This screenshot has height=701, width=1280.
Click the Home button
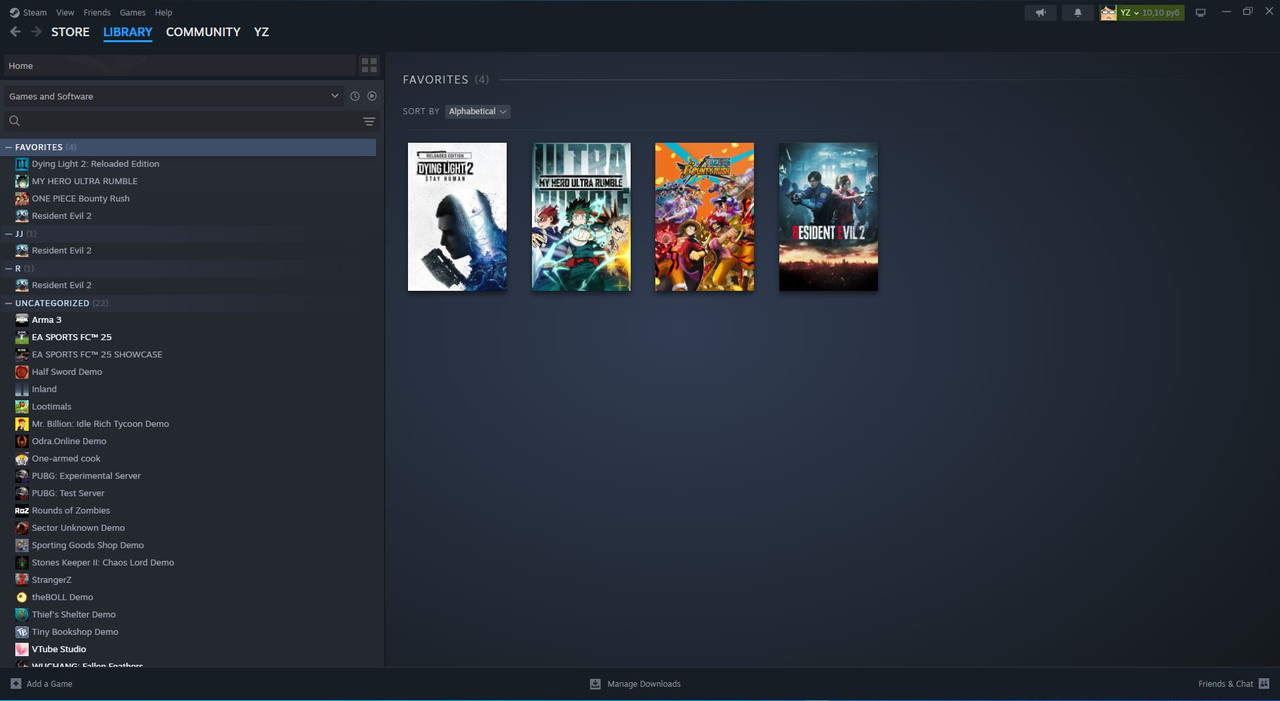pos(179,66)
